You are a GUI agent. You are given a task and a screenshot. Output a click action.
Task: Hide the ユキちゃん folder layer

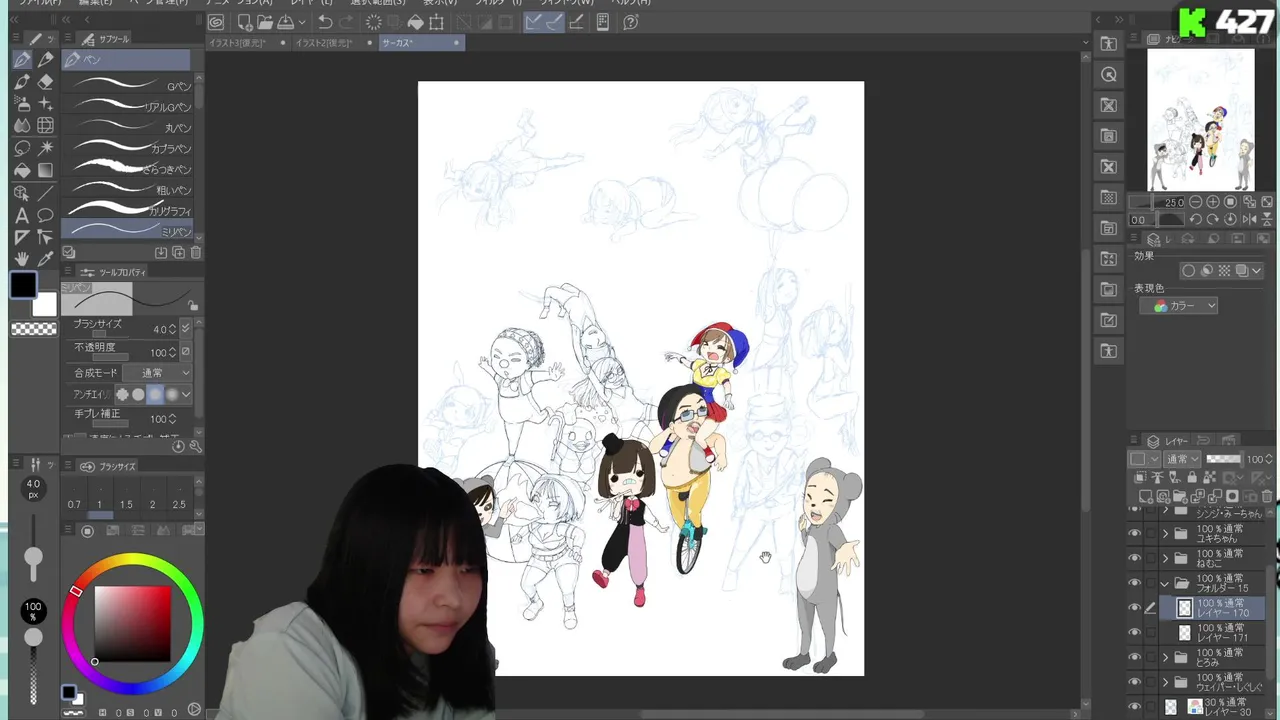pos(1134,533)
